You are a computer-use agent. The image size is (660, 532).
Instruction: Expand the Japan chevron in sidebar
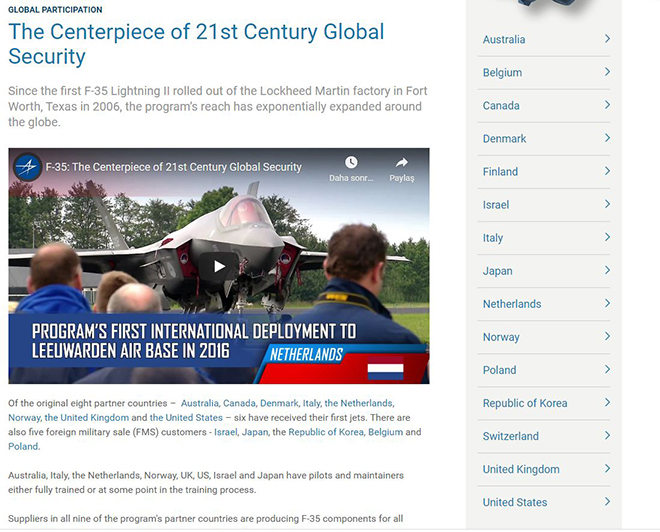tap(607, 270)
